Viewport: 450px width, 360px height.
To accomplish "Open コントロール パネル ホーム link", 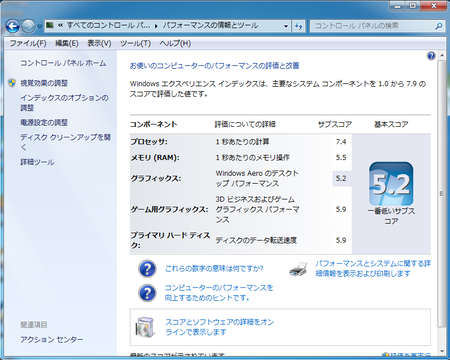I will [x=63, y=63].
